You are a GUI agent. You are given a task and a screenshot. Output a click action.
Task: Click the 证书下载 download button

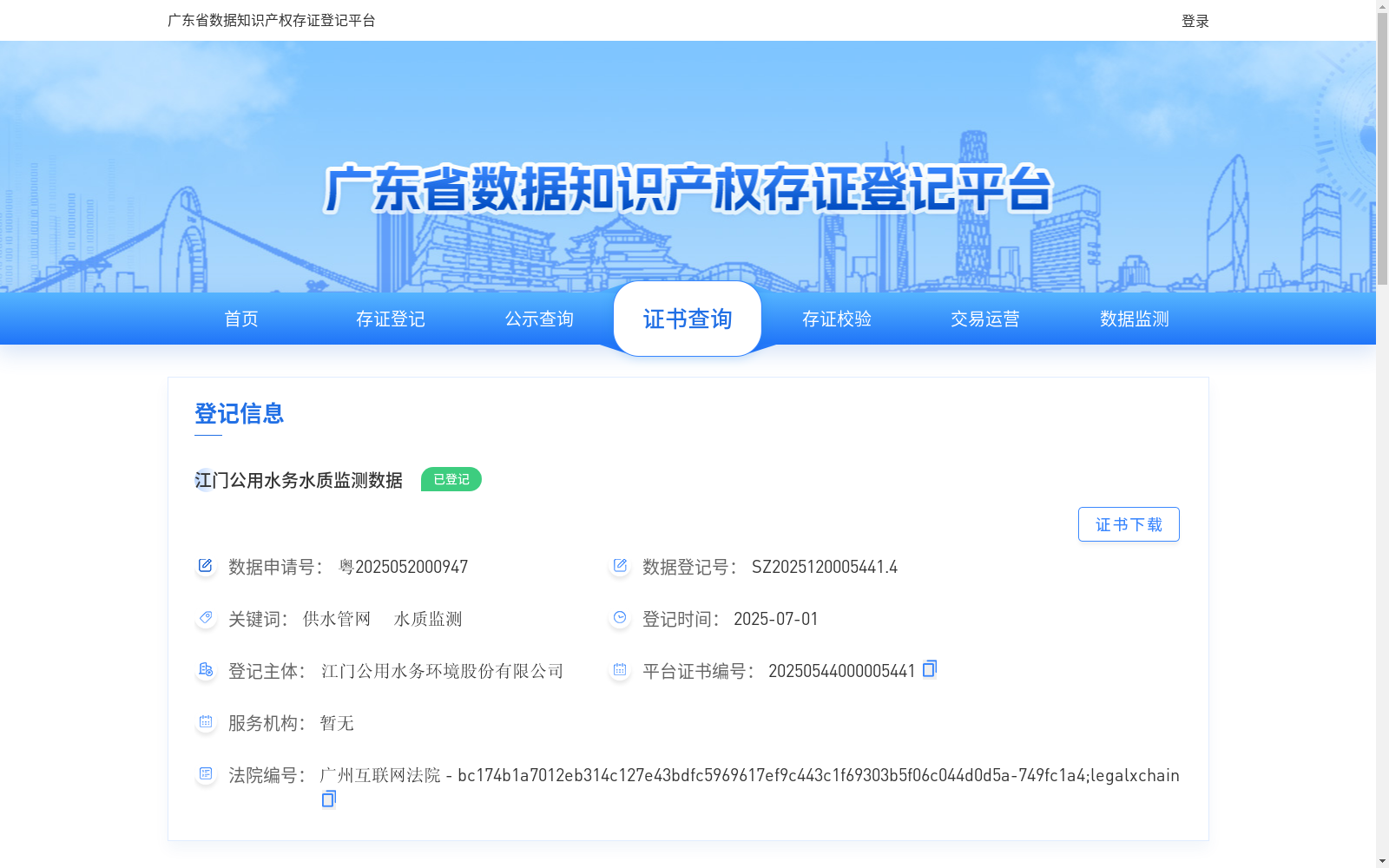tap(1128, 523)
